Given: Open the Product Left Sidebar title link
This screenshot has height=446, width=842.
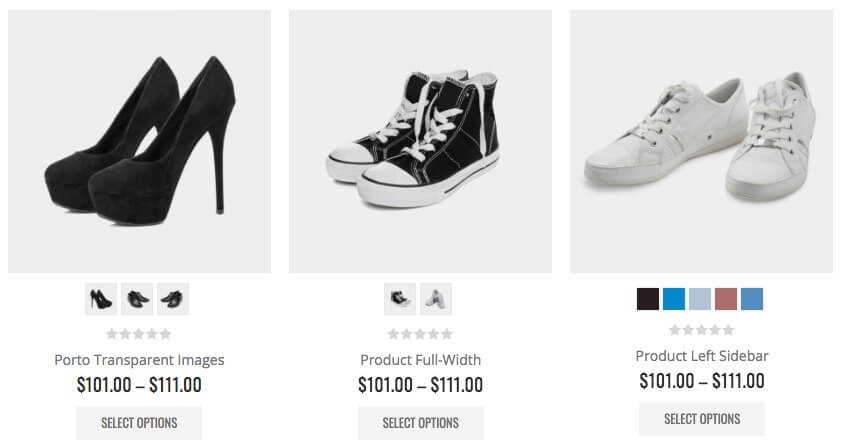Looking at the screenshot, I should coord(702,356).
